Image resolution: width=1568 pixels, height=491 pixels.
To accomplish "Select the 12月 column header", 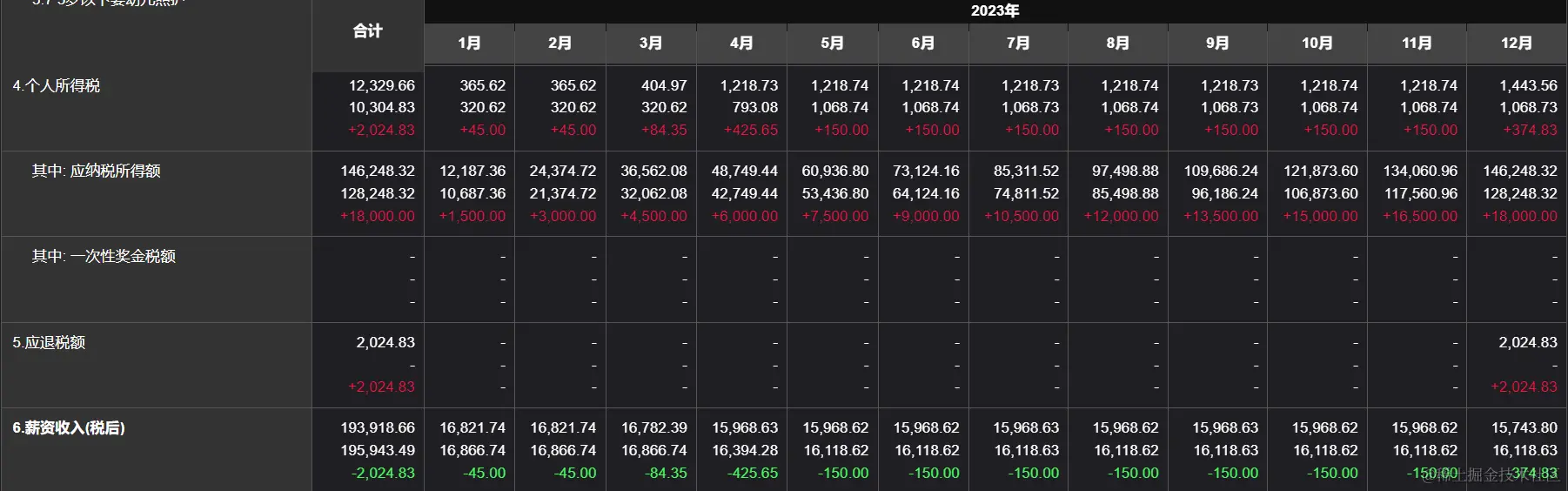I will coord(1516,44).
